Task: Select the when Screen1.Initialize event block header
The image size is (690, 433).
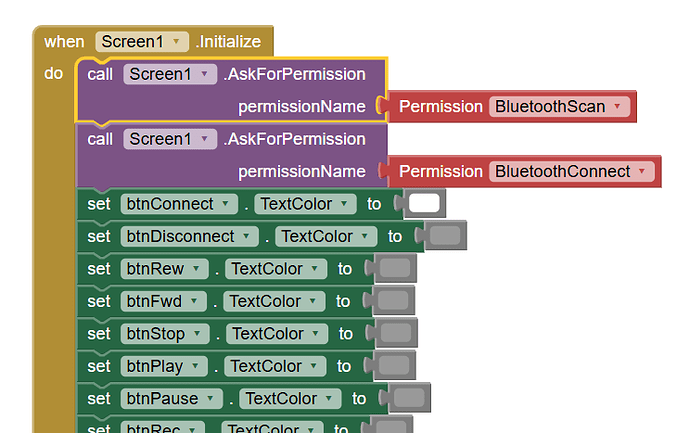Action: (x=153, y=41)
